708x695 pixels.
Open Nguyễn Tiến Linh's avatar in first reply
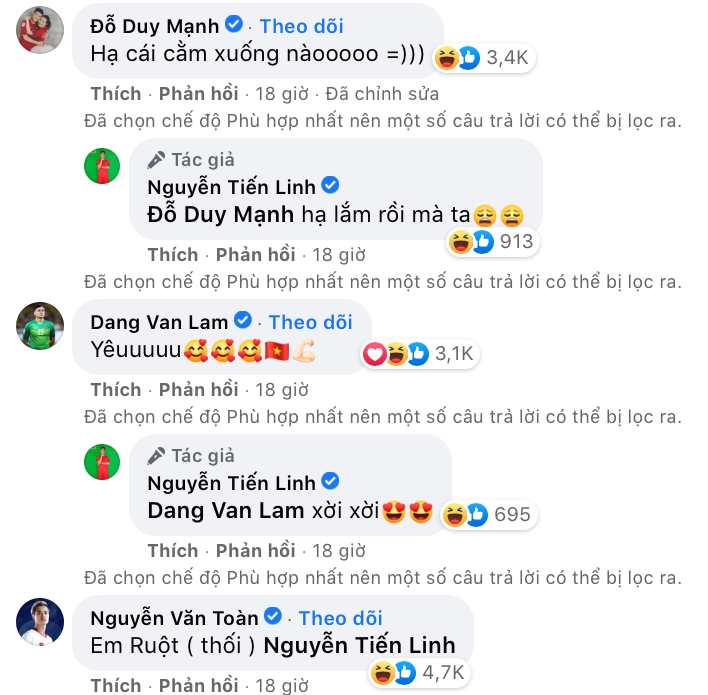tap(102, 166)
